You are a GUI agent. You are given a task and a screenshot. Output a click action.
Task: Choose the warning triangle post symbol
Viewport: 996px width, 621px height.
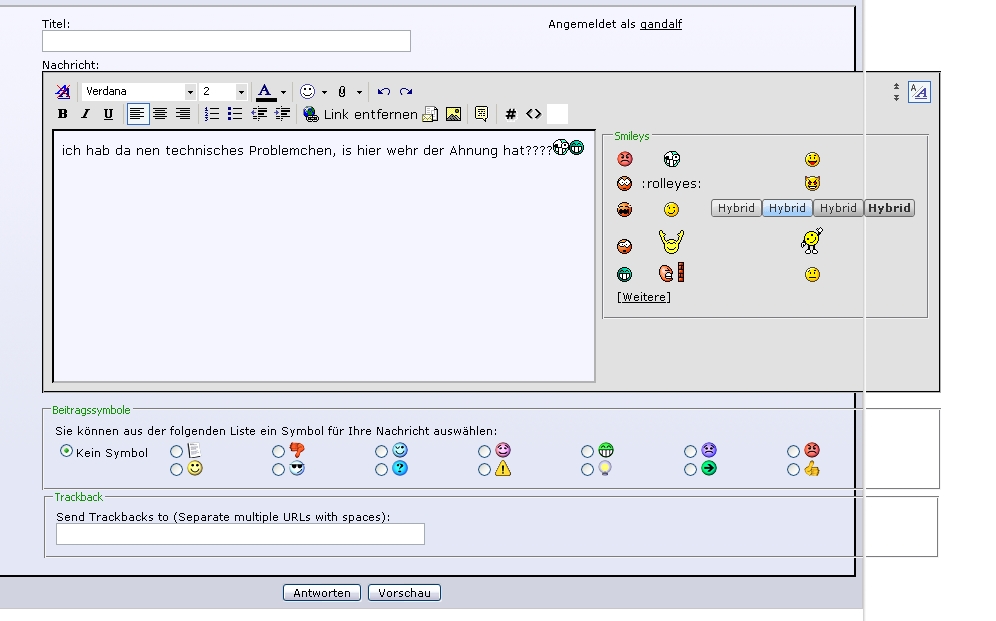(x=485, y=469)
